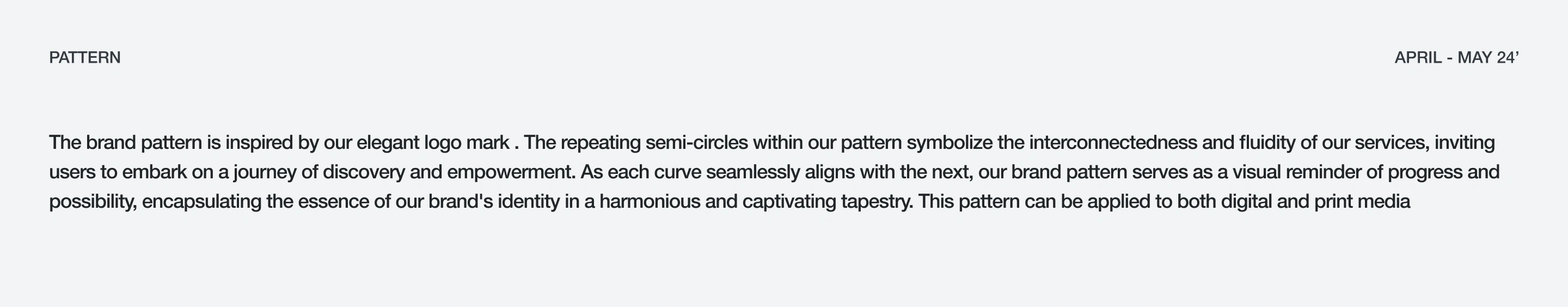Click the word "semi-circles"
This screenshot has height=307, width=1568.
point(696,142)
